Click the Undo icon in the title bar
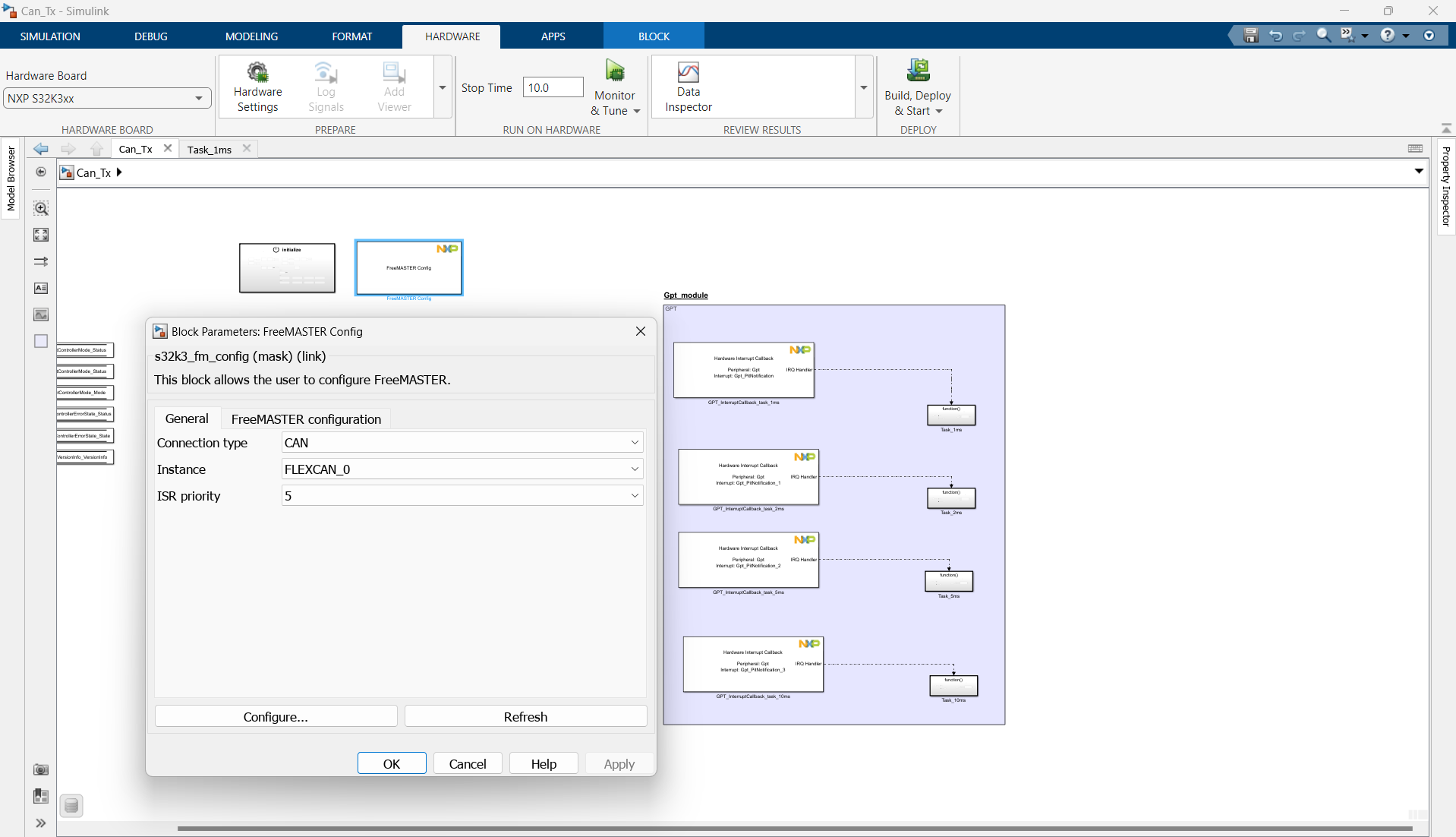The height and width of the screenshot is (837, 1456). pyautogui.click(x=1275, y=35)
